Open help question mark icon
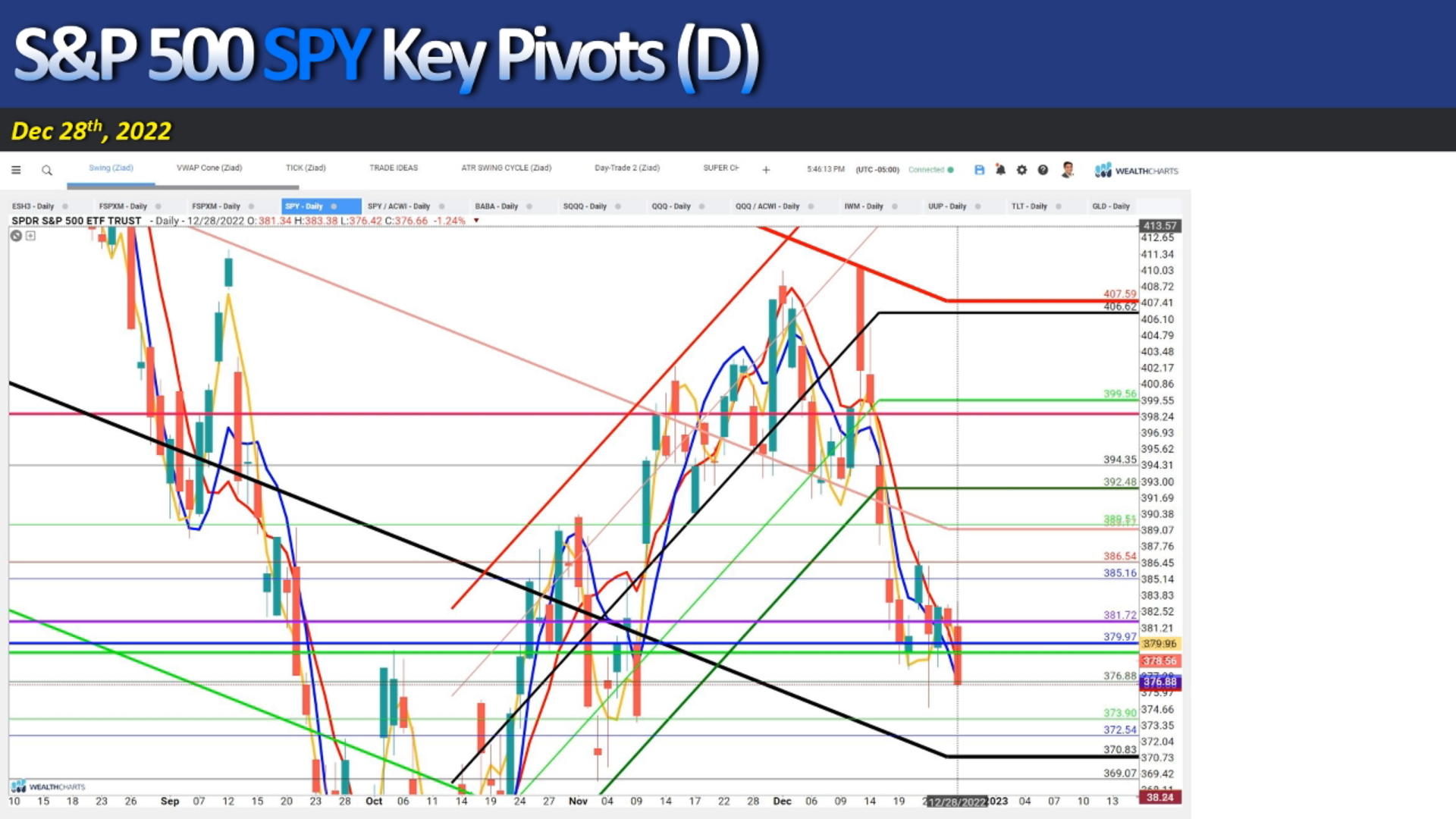This screenshot has height=819, width=1456. (x=1043, y=170)
